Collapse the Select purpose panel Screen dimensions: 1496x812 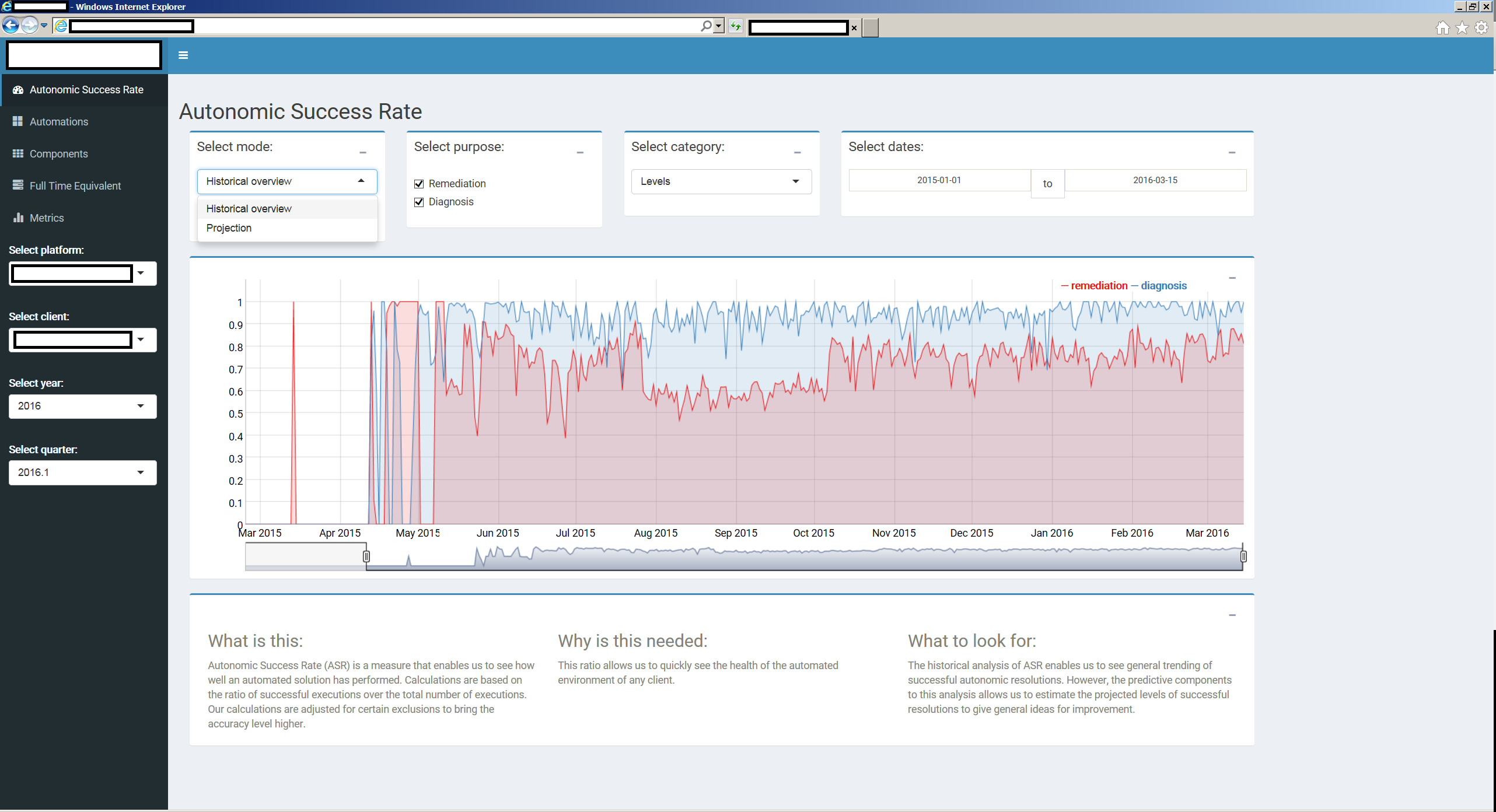580,152
